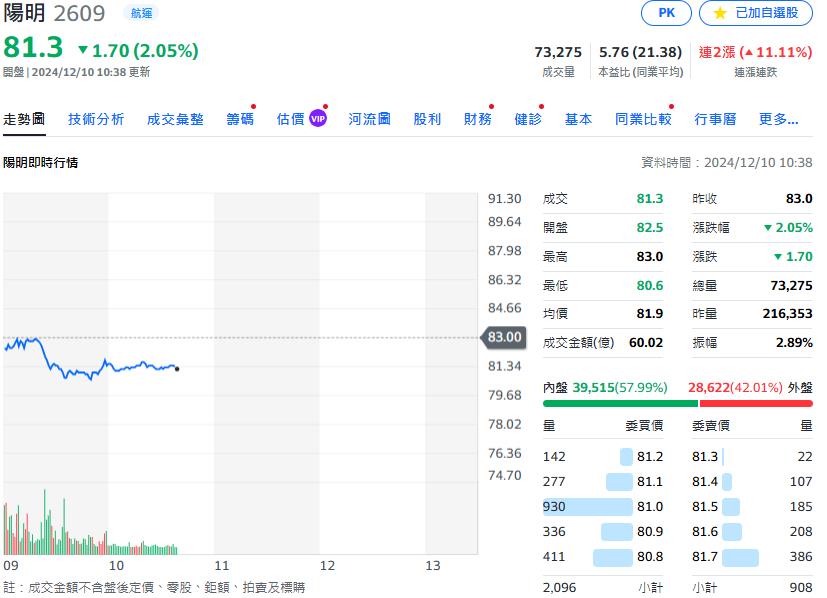Click the stock name 陽明 2609
The width and height of the screenshot is (827, 598).
click(x=54, y=13)
